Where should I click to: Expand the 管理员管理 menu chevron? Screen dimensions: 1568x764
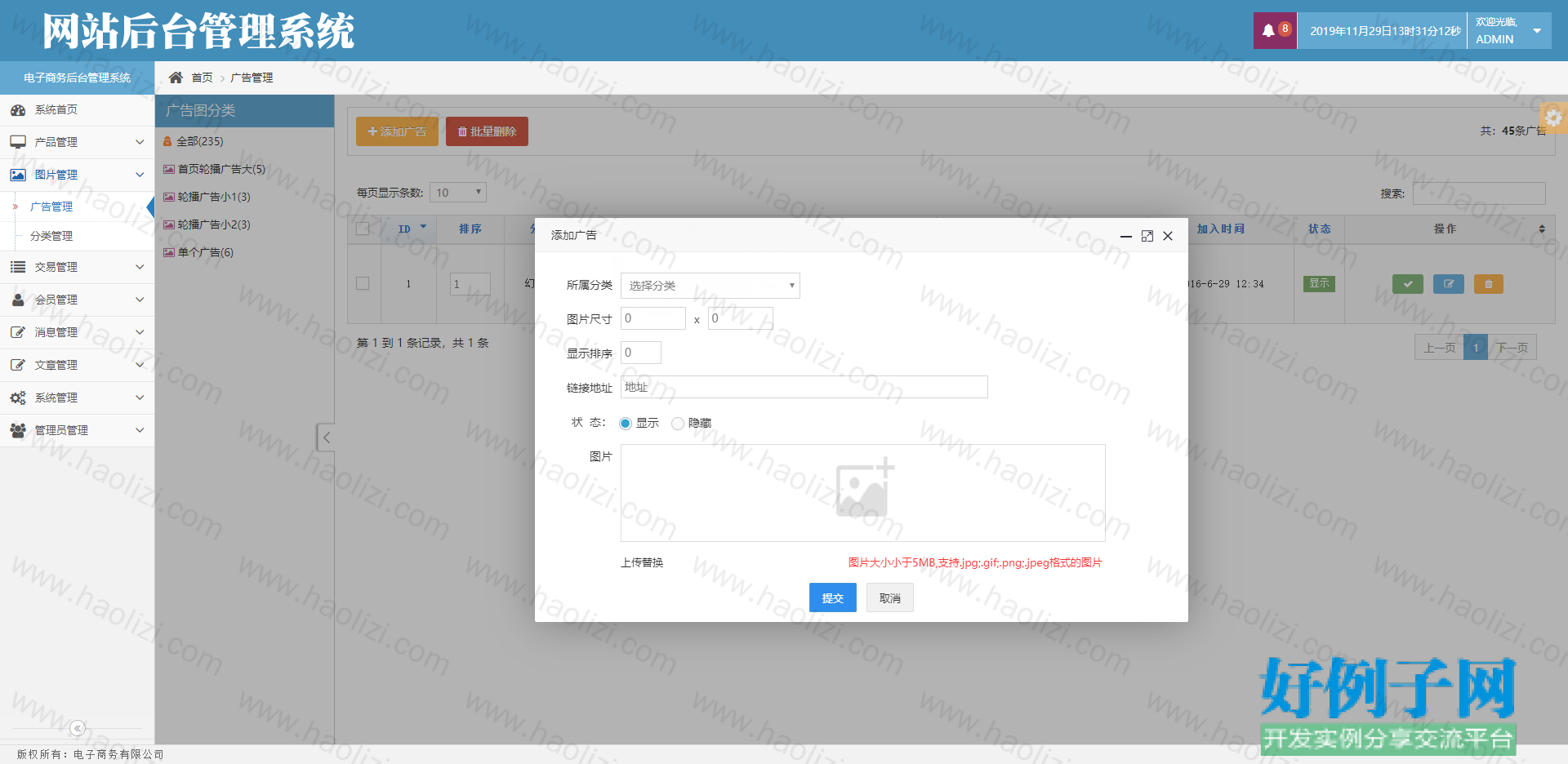tap(140, 430)
